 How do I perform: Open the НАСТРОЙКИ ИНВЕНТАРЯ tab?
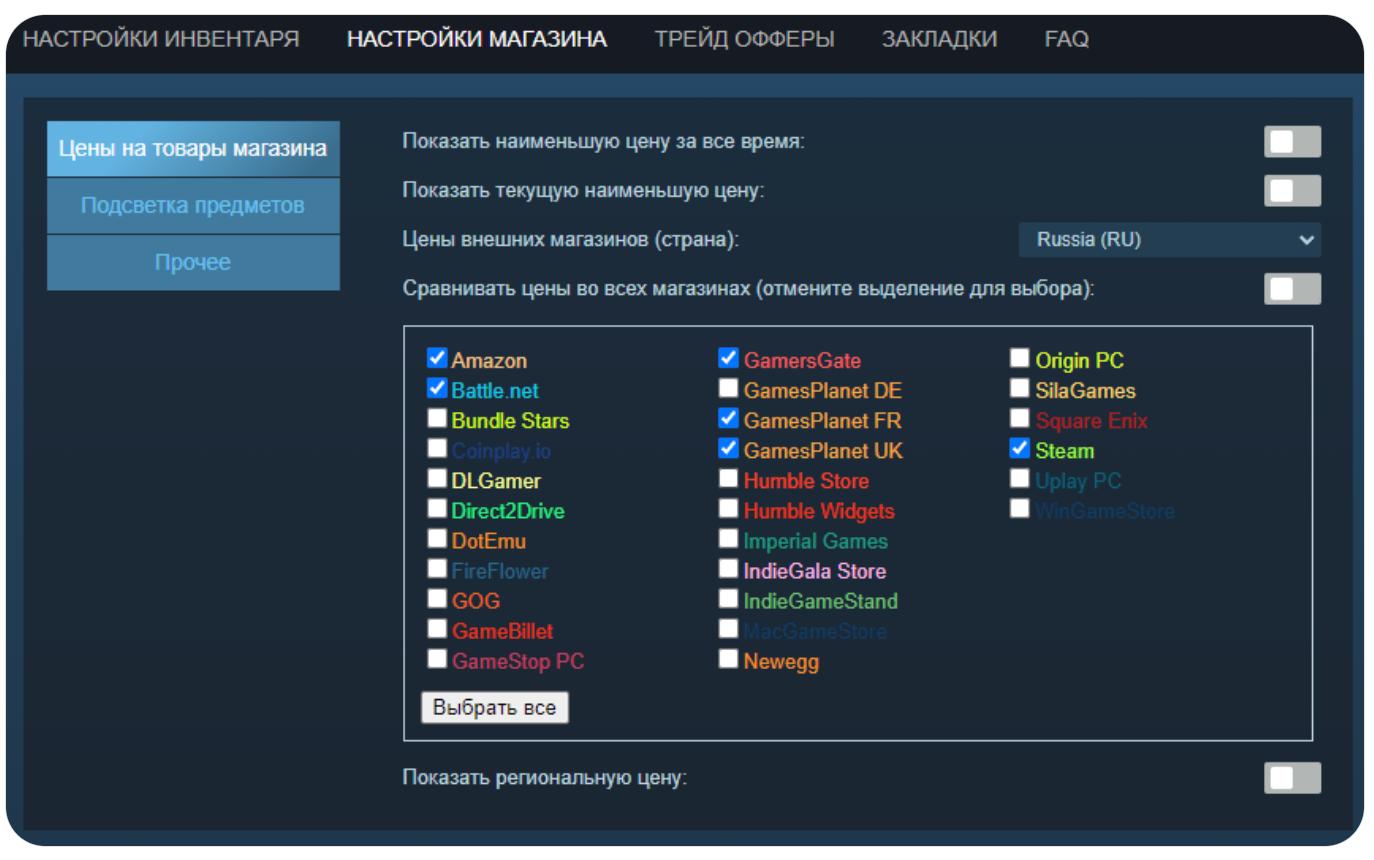tap(161, 39)
